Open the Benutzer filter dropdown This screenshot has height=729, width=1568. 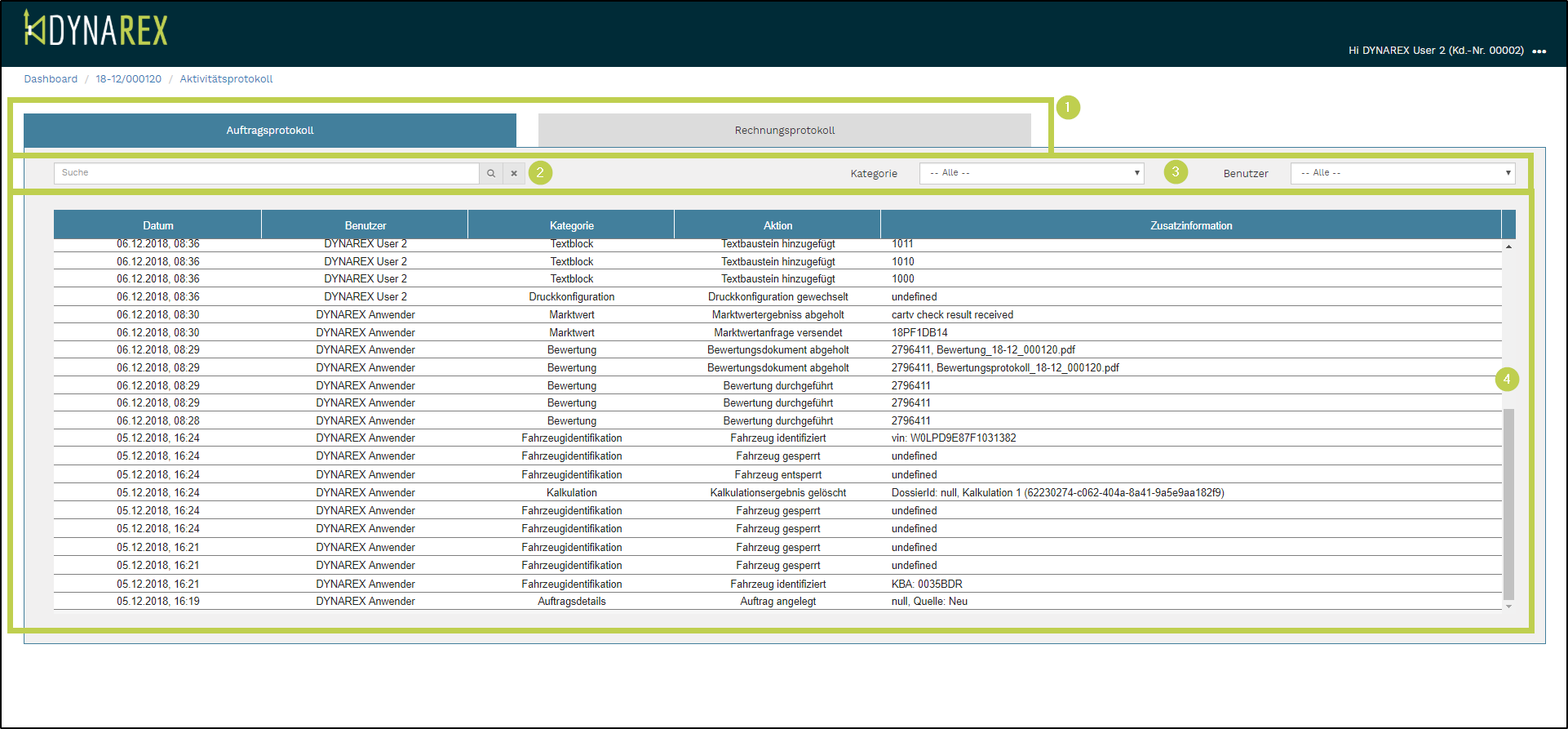(x=1402, y=173)
